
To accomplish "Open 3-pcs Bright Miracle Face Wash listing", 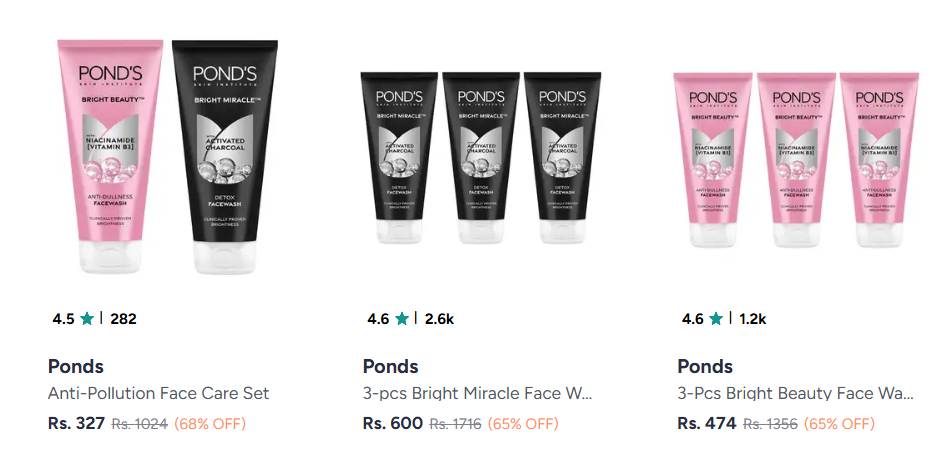I will pos(477,393).
